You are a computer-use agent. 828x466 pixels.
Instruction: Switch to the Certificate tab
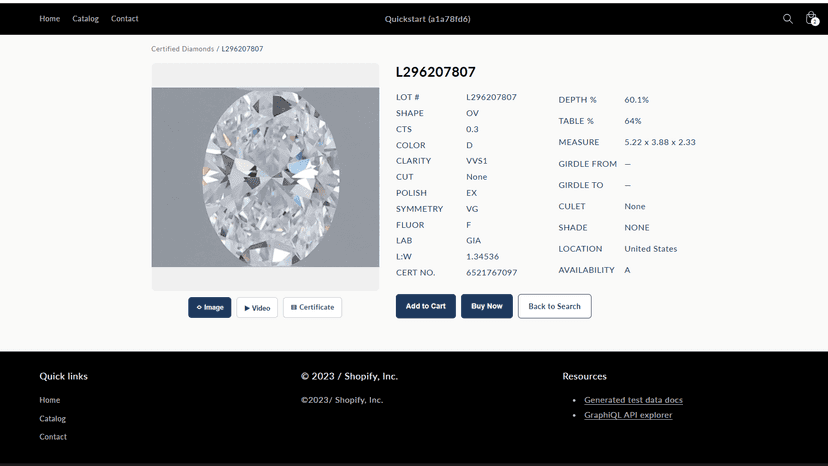coord(313,307)
